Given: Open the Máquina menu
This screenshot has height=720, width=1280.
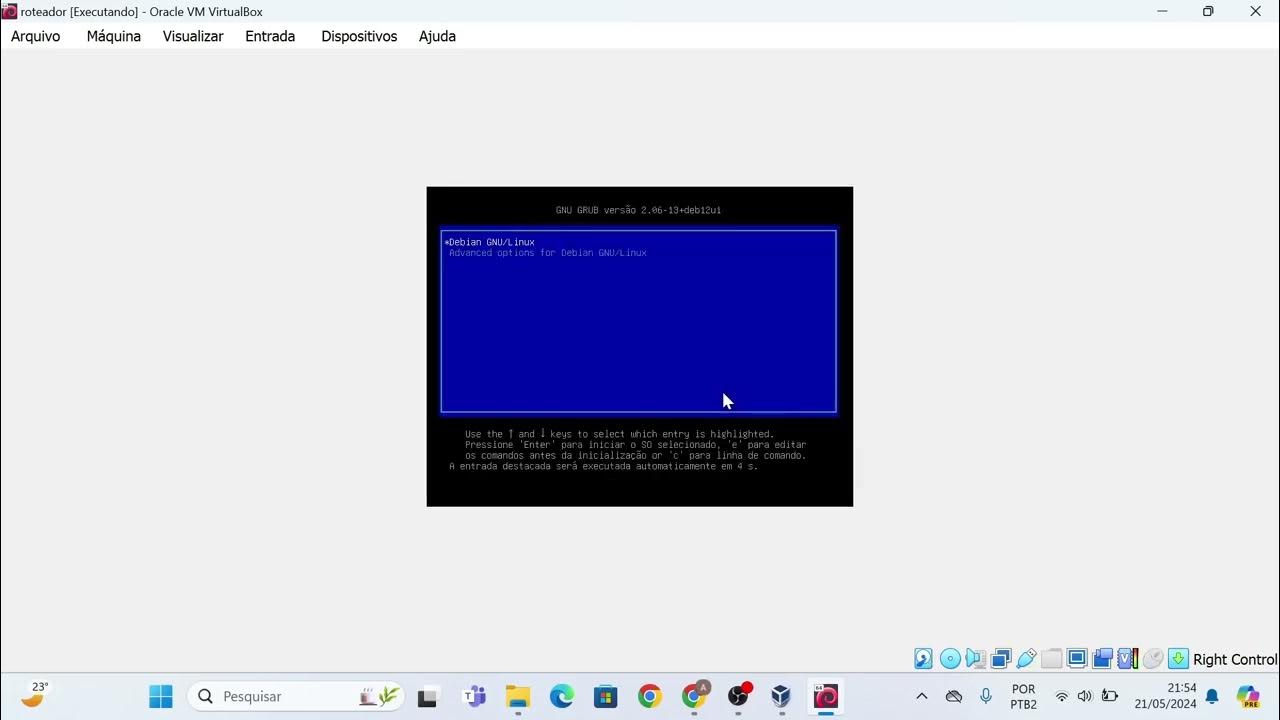Looking at the screenshot, I should 114,36.
